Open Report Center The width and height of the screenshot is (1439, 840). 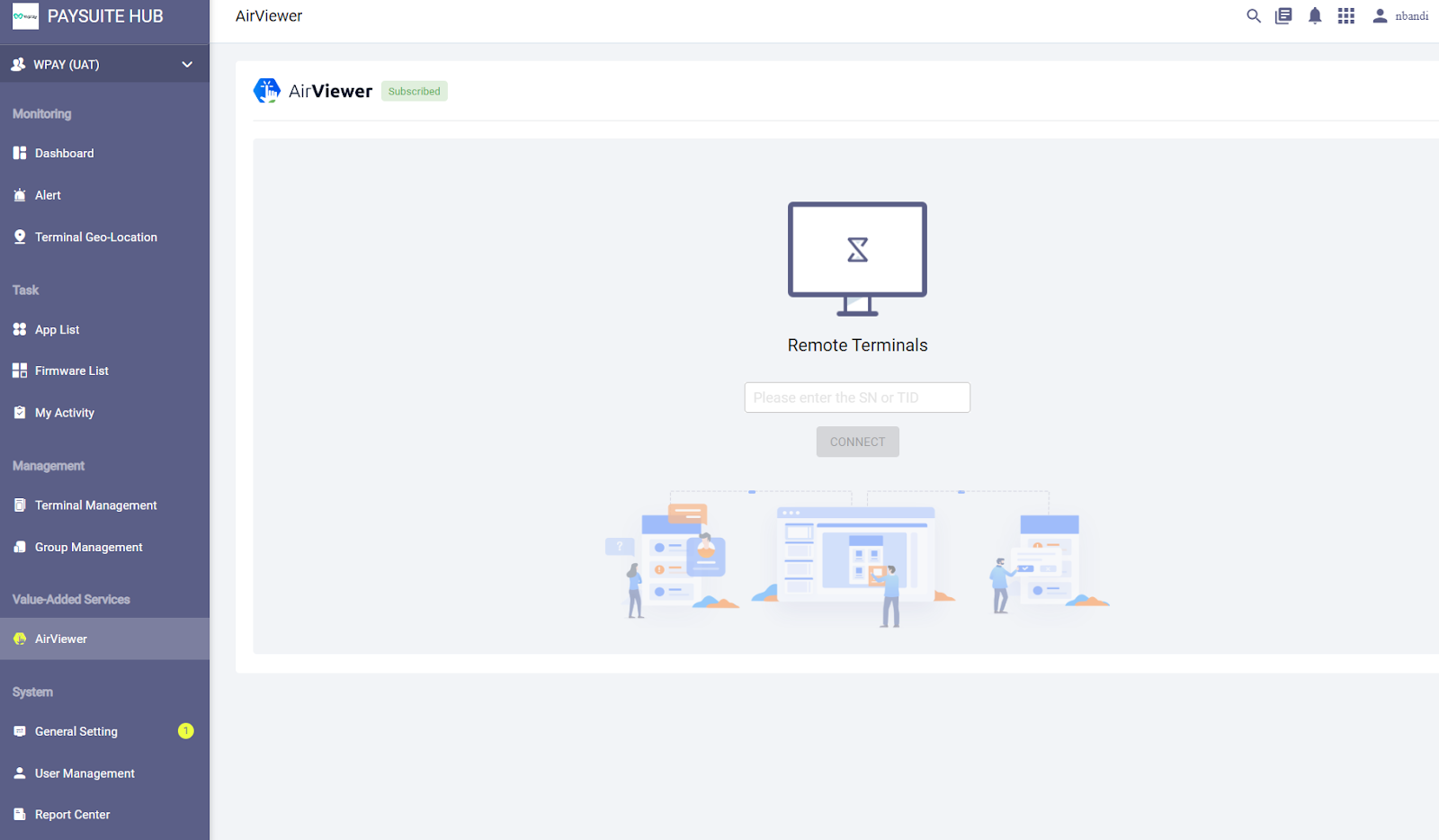tap(104, 814)
